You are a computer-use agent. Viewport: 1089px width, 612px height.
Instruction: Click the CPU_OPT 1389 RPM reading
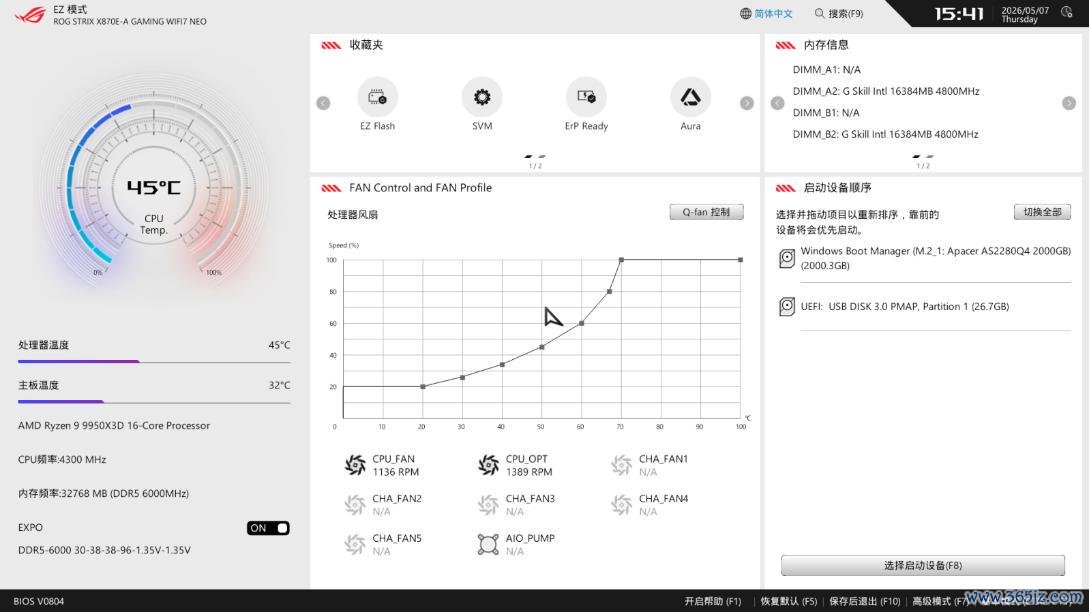click(529, 472)
